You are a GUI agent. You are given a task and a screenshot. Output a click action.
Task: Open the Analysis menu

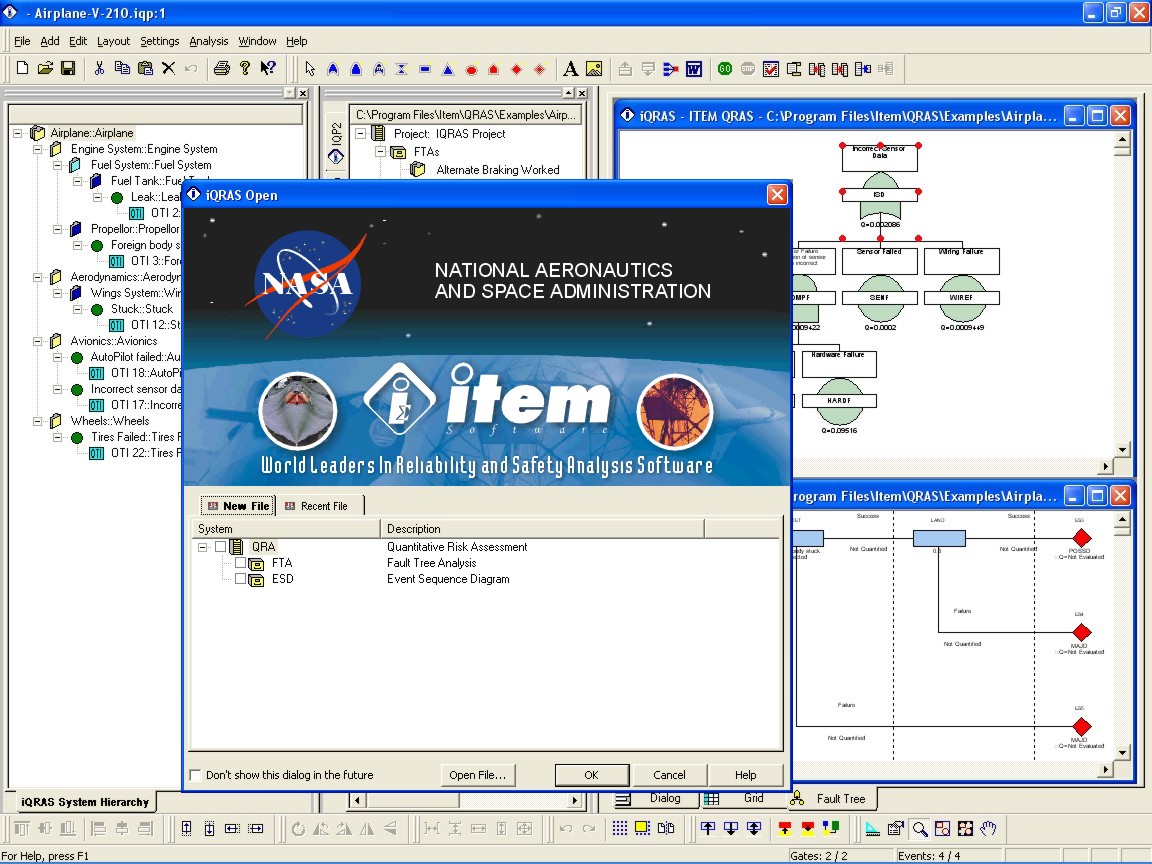pos(209,41)
